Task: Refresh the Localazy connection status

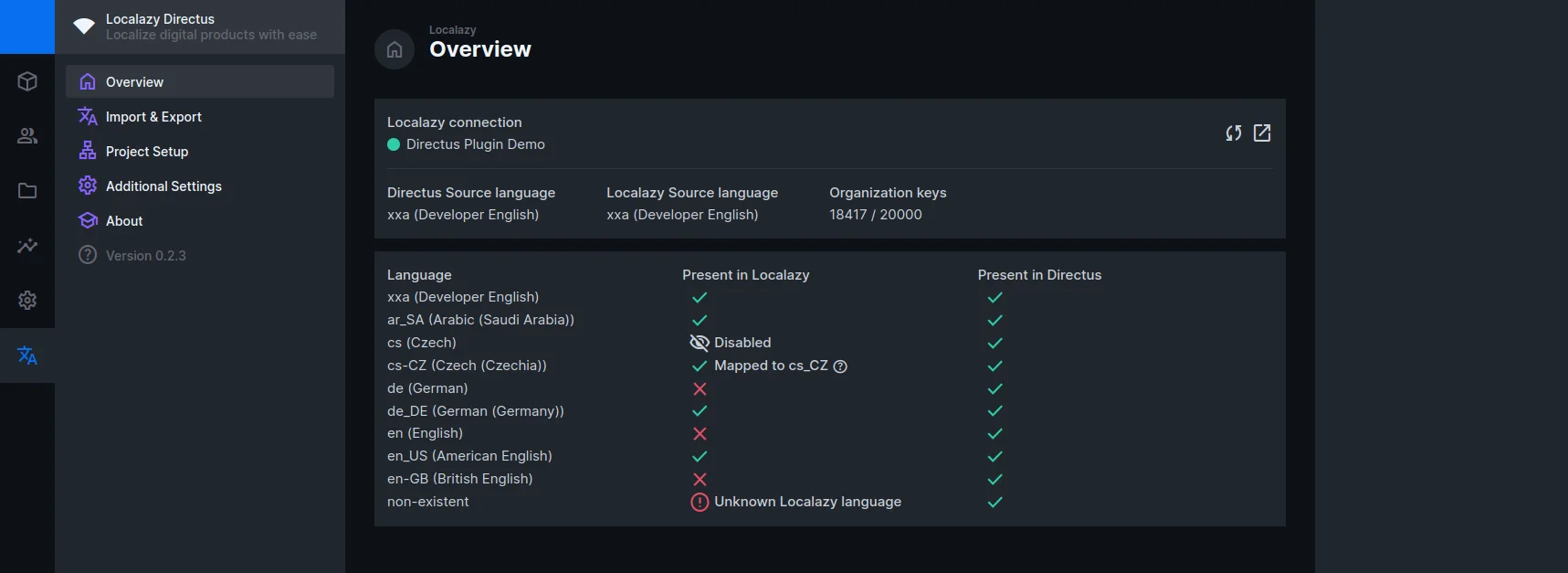Action: pyautogui.click(x=1234, y=133)
